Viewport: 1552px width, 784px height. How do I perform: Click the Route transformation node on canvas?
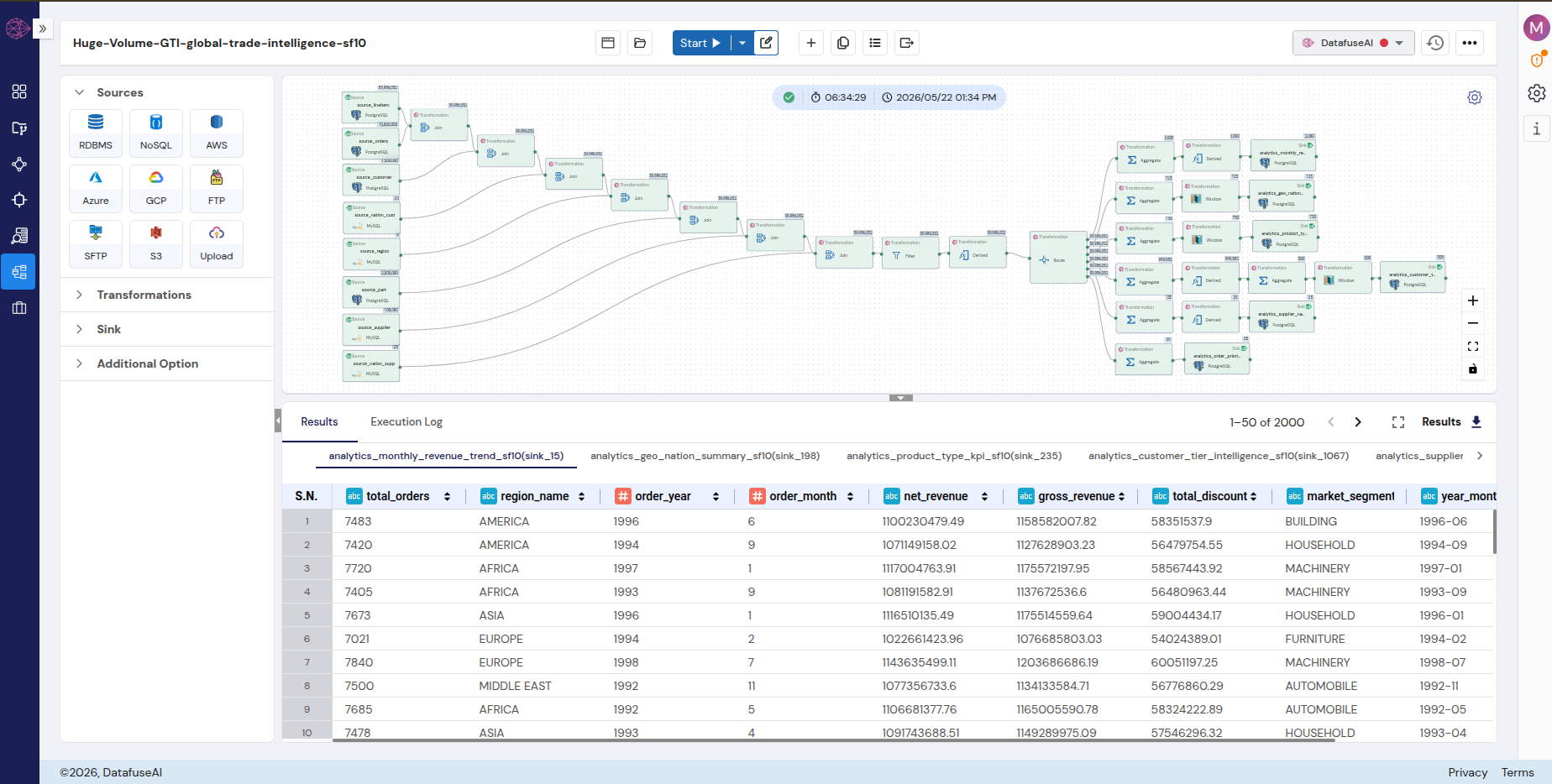1058,258
